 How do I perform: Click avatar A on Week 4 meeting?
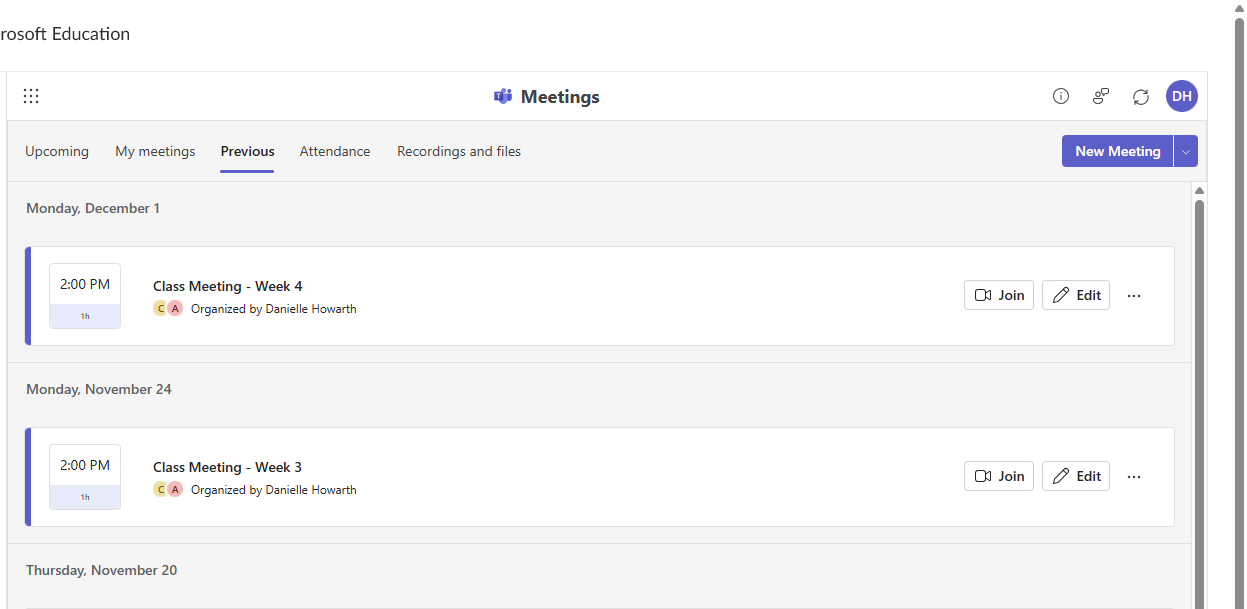click(175, 309)
